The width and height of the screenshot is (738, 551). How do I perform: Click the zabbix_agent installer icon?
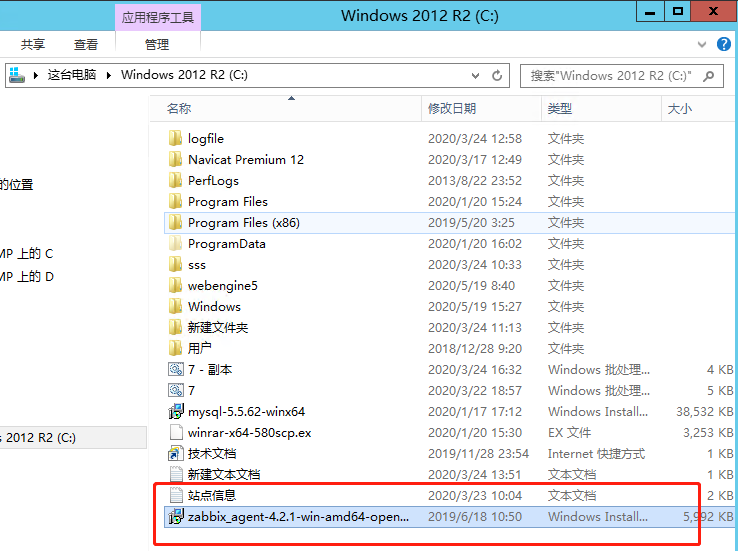pyautogui.click(x=176, y=517)
